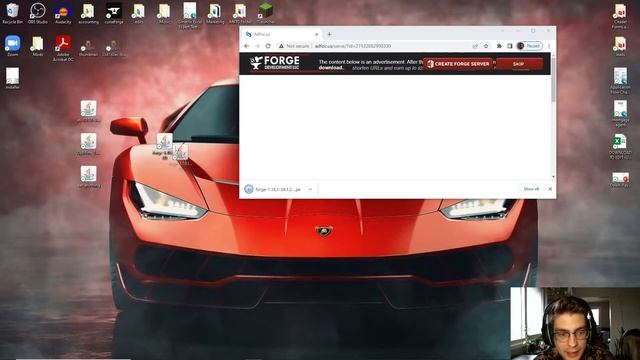Select the curseforge desktop icon
This screenshot has width=640, height=360.
(x=113, y=13)
